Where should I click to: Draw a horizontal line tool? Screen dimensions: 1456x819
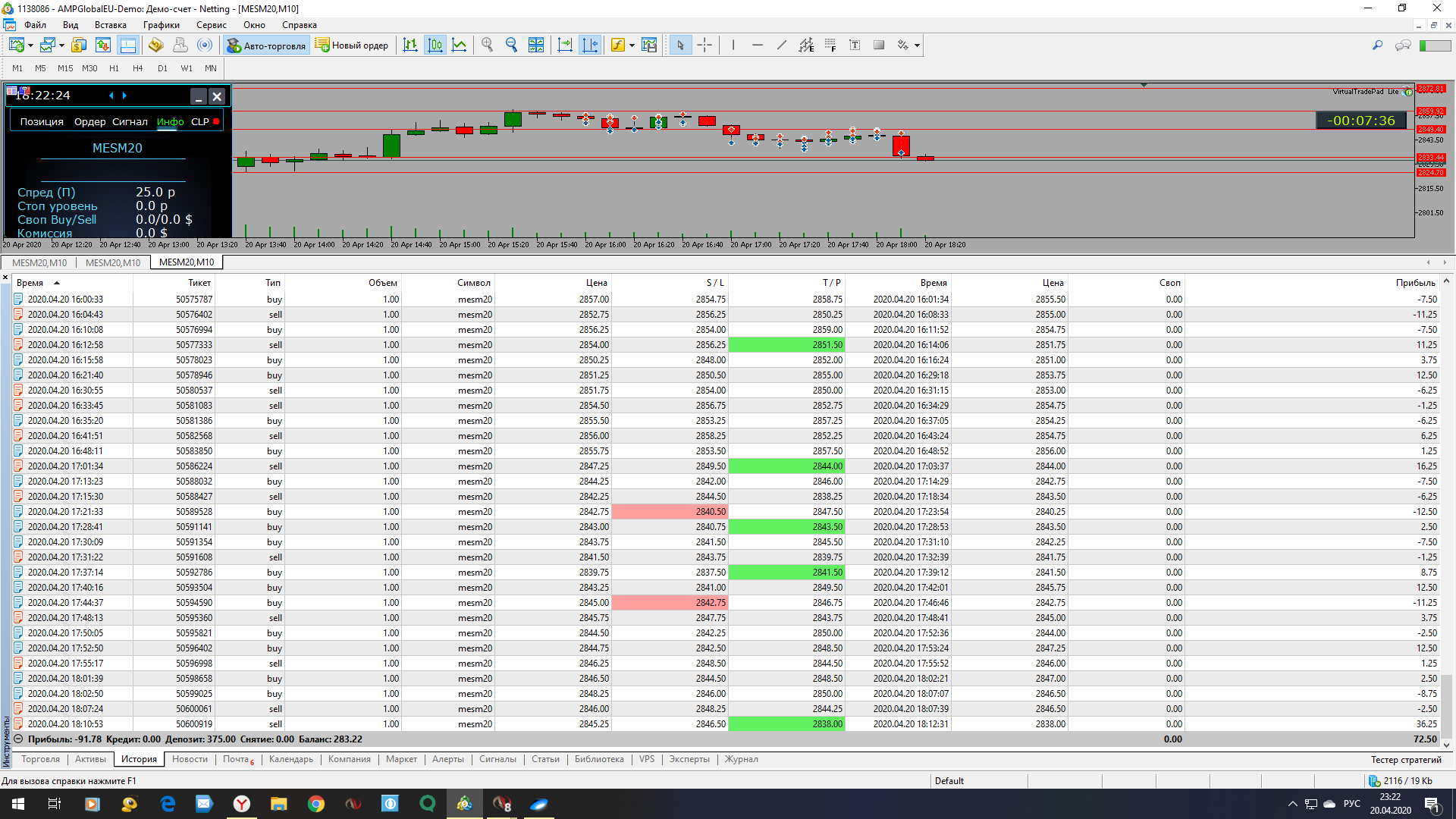[x=757, y=45]
